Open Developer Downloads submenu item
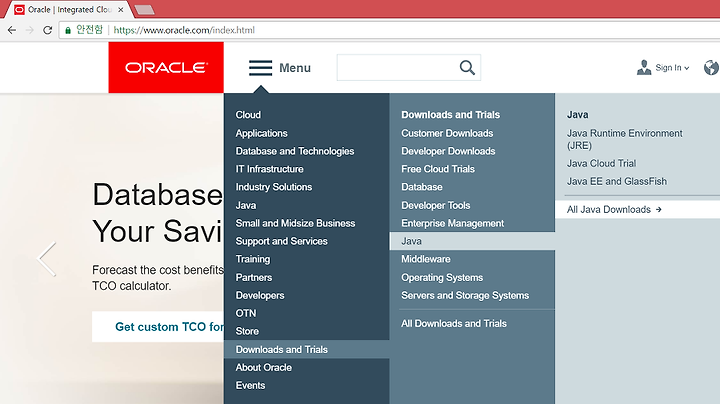Viewport: 720px width, 404px height. [x=448, y=151]
